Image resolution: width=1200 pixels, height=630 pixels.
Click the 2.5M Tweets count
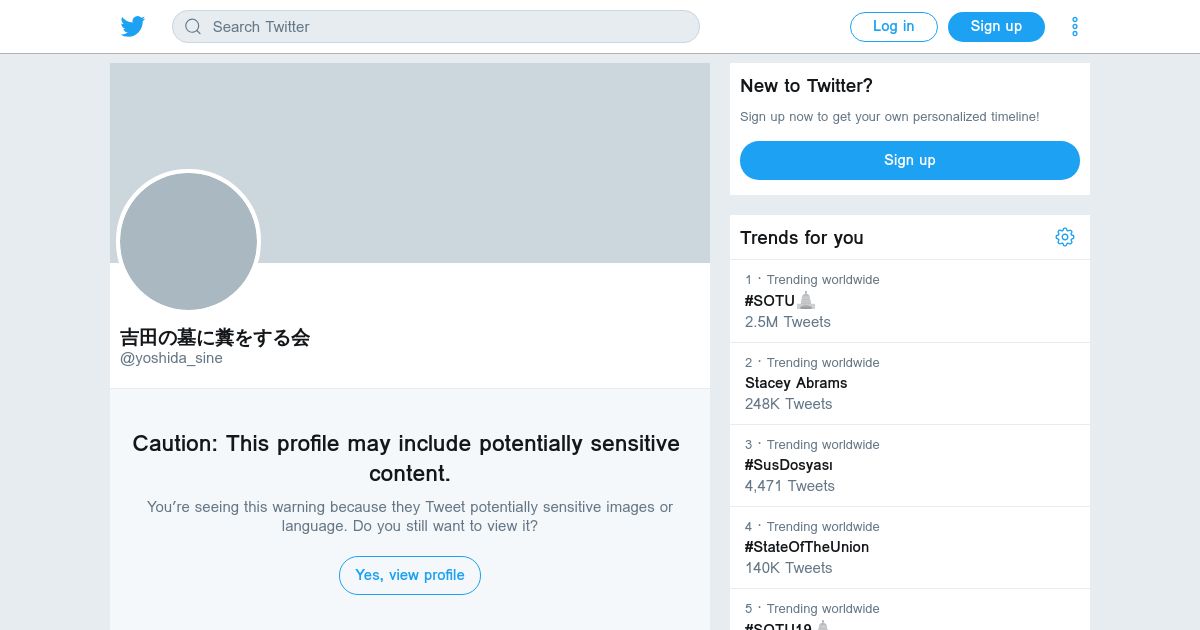click(x=788, y=322)
